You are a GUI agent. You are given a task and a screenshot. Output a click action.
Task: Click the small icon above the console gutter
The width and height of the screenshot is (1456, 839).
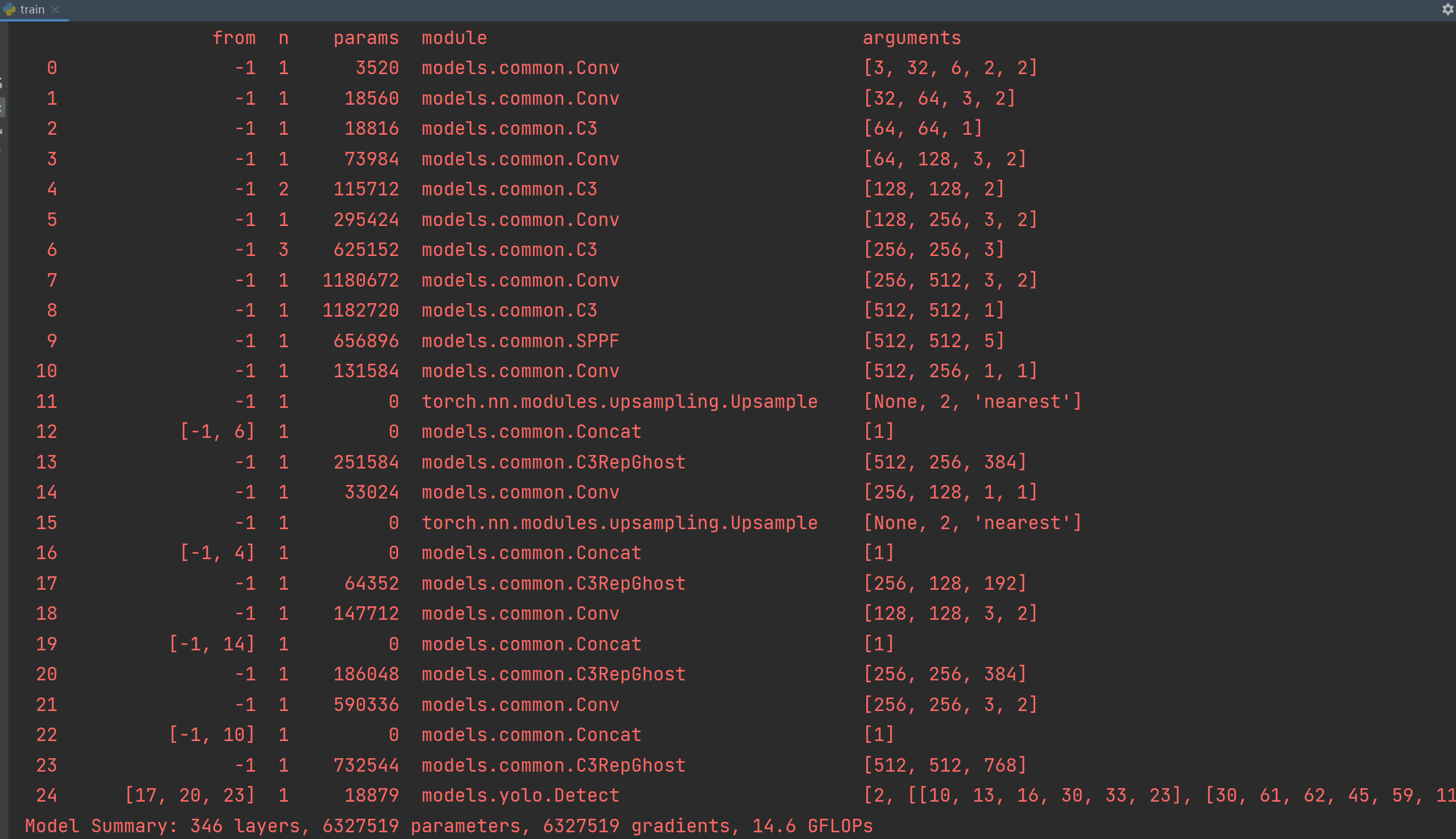point(2,80)
